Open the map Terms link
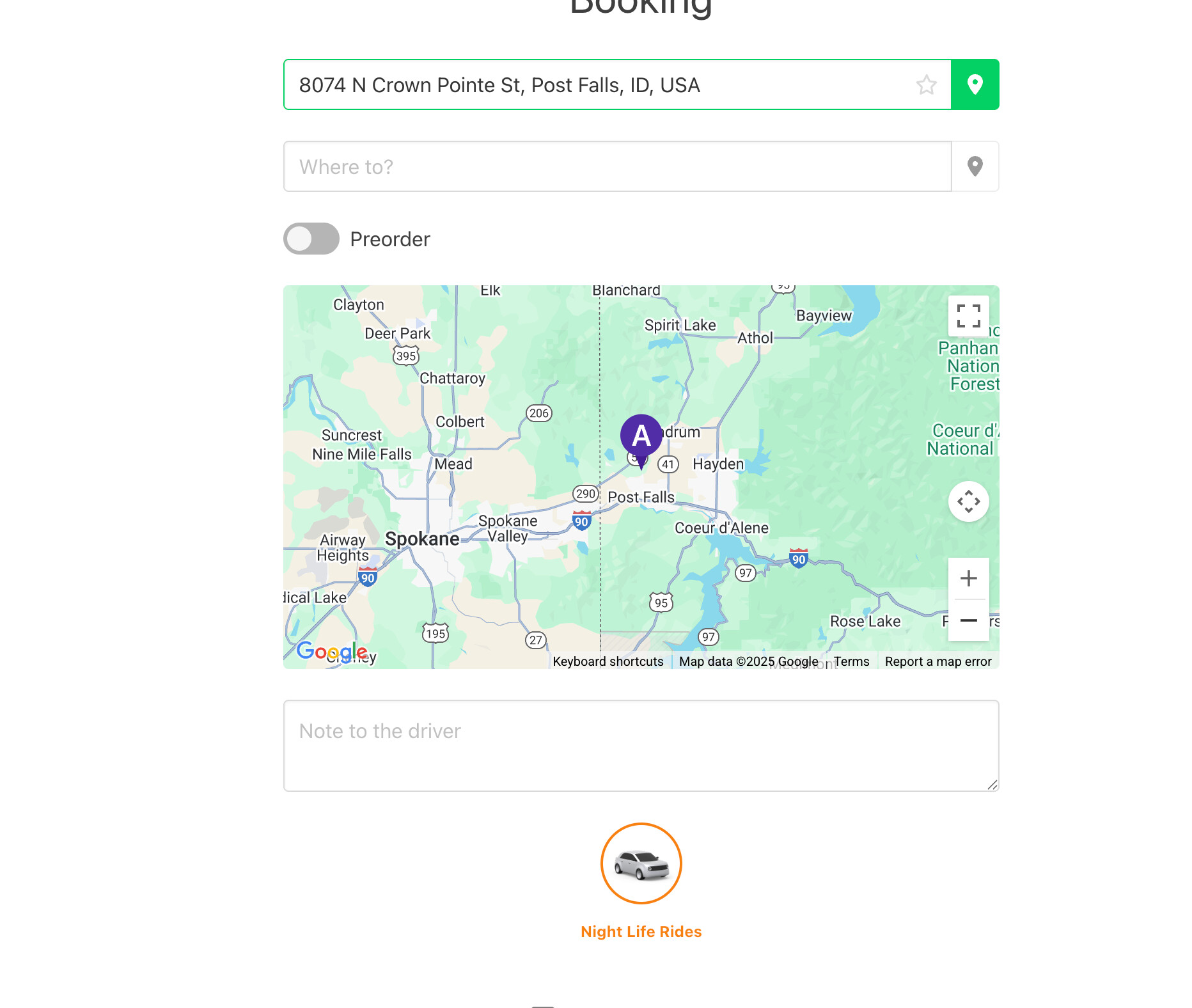 click(851, 661)
